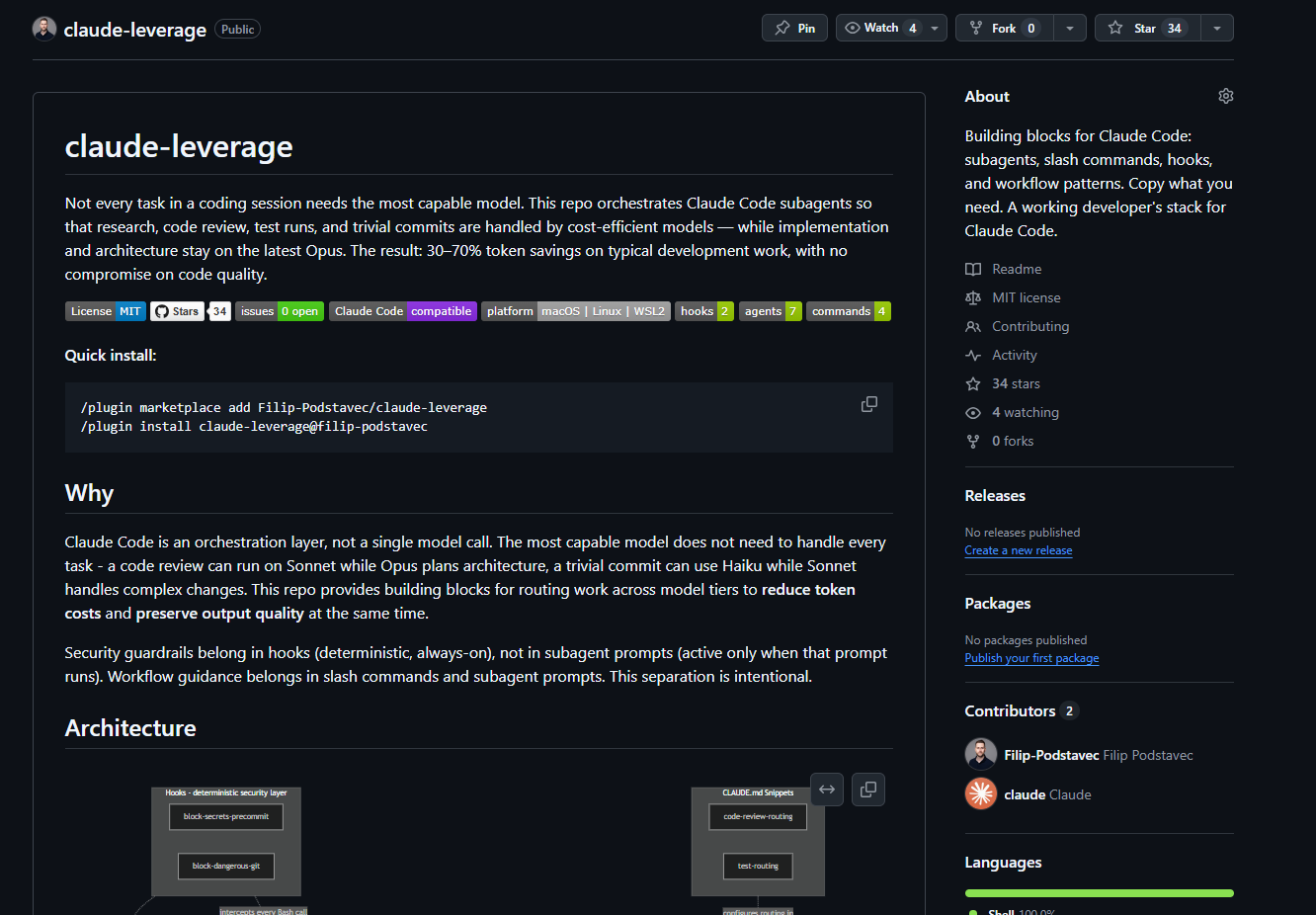Open the Activity link
The height and width of the screenshot is (915, 1316).
click(x=1015, y=355)
